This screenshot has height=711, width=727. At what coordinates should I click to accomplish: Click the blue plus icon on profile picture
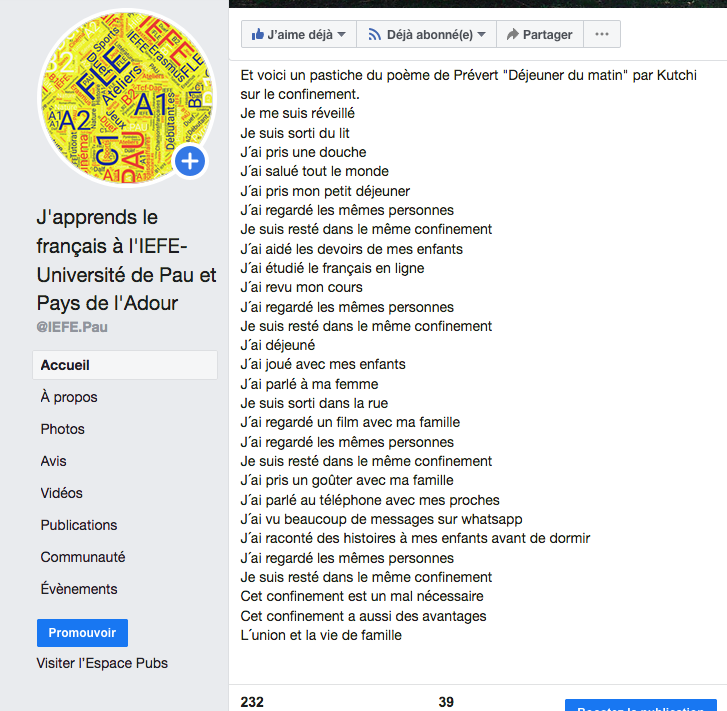(190, 160)
